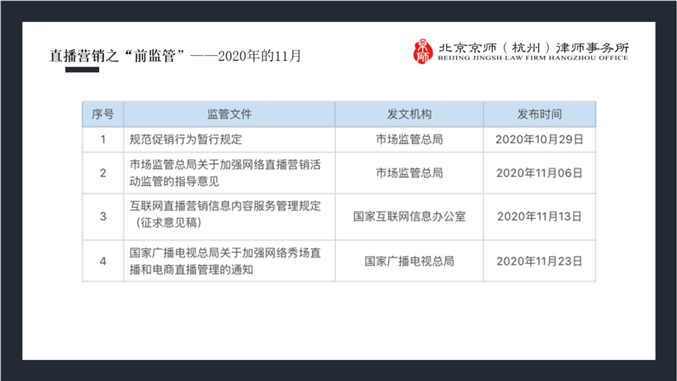Select the 序号 column header
677x381 pixels.
tap(103, 114)
